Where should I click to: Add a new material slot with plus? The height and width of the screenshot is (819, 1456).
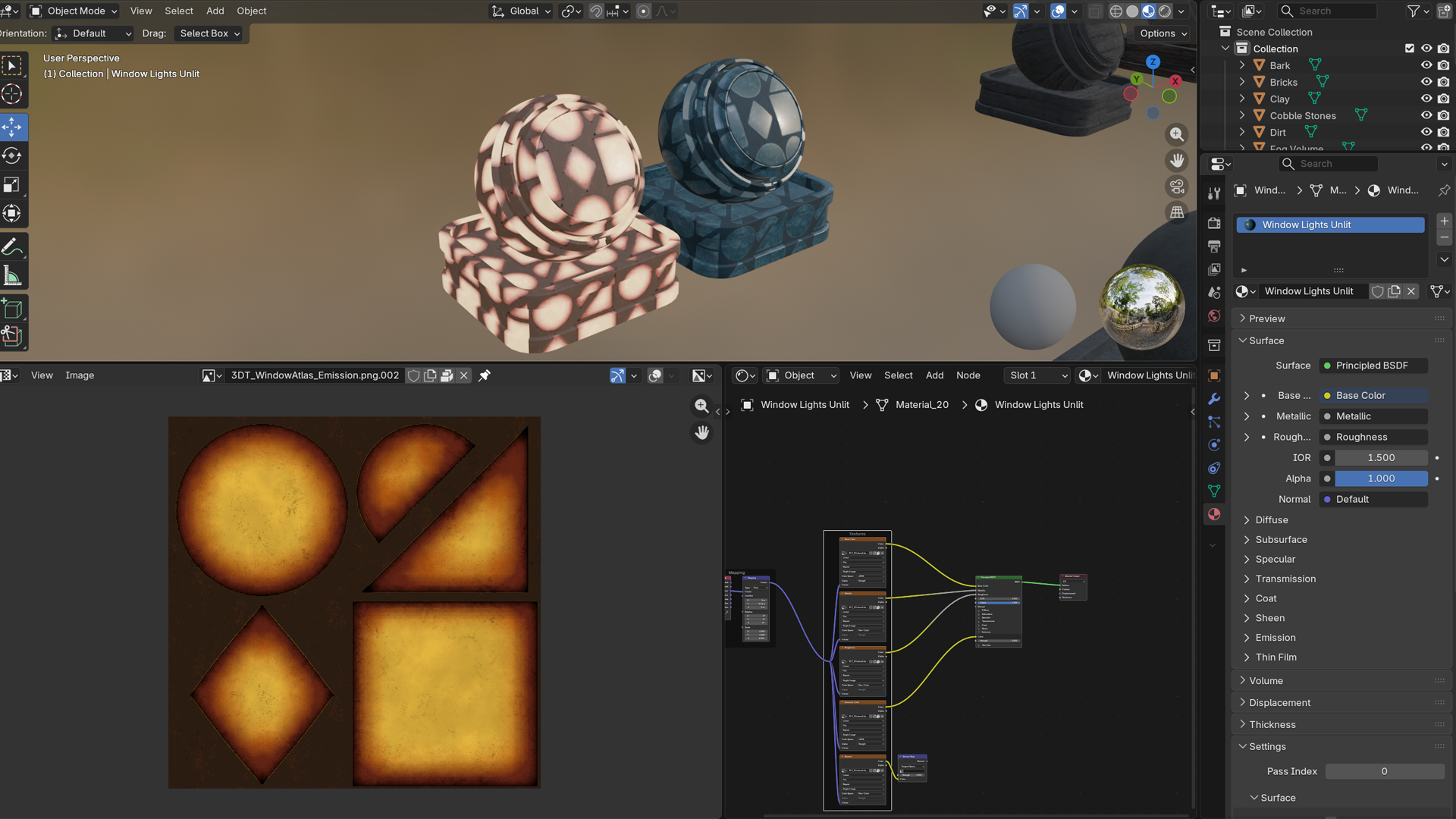1444,221
